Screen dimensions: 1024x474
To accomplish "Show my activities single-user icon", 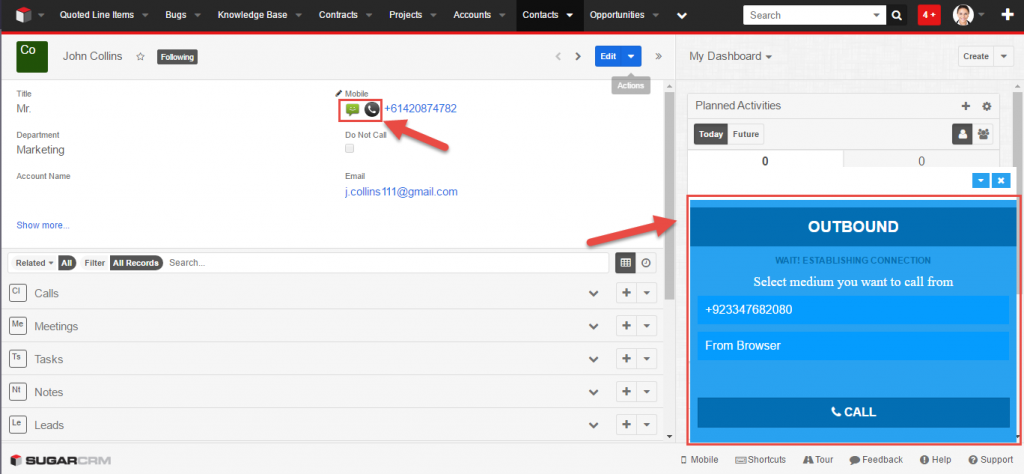I will point(963,134).
